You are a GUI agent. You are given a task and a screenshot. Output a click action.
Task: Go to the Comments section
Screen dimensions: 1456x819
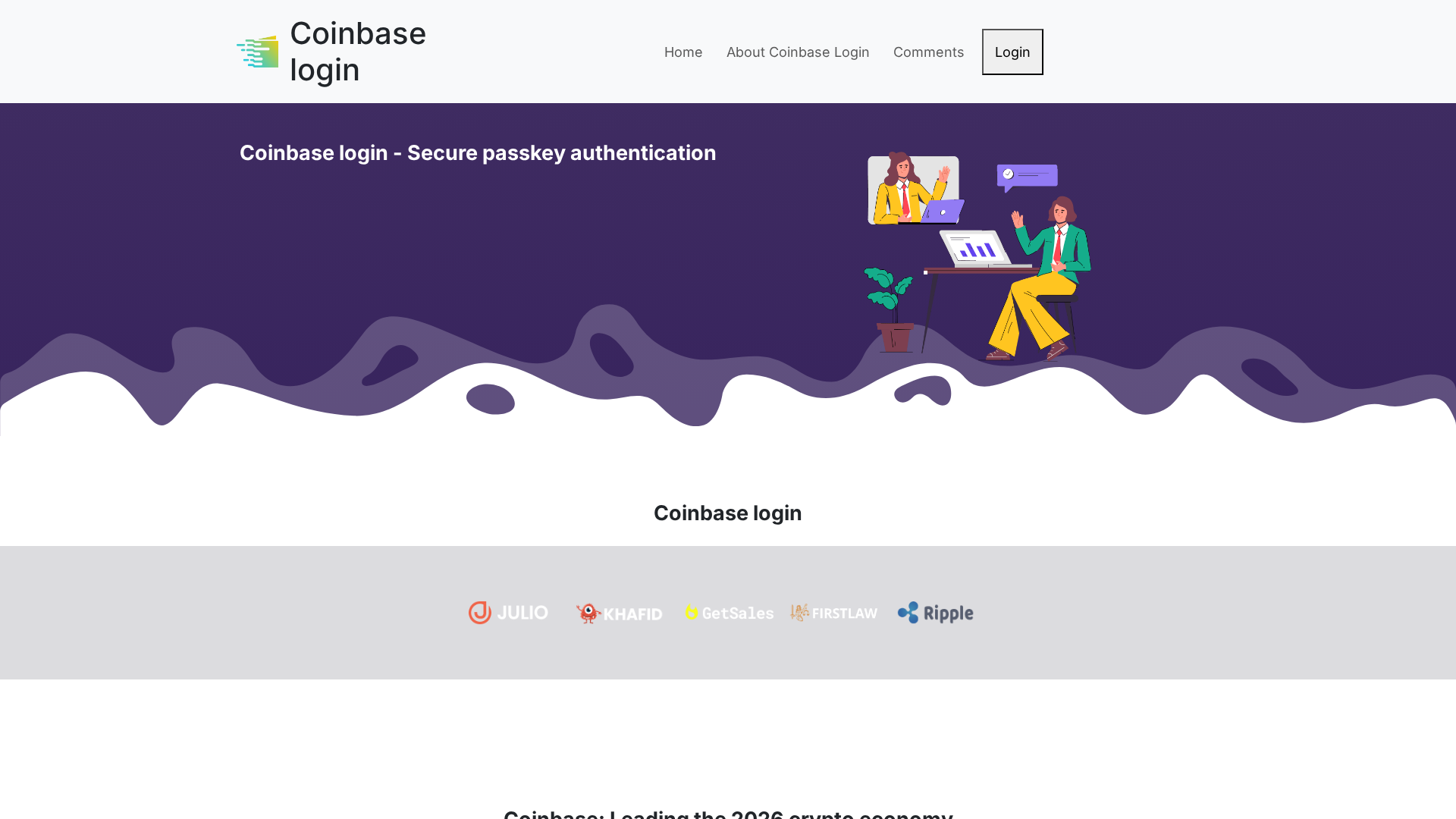coord(928,52)
